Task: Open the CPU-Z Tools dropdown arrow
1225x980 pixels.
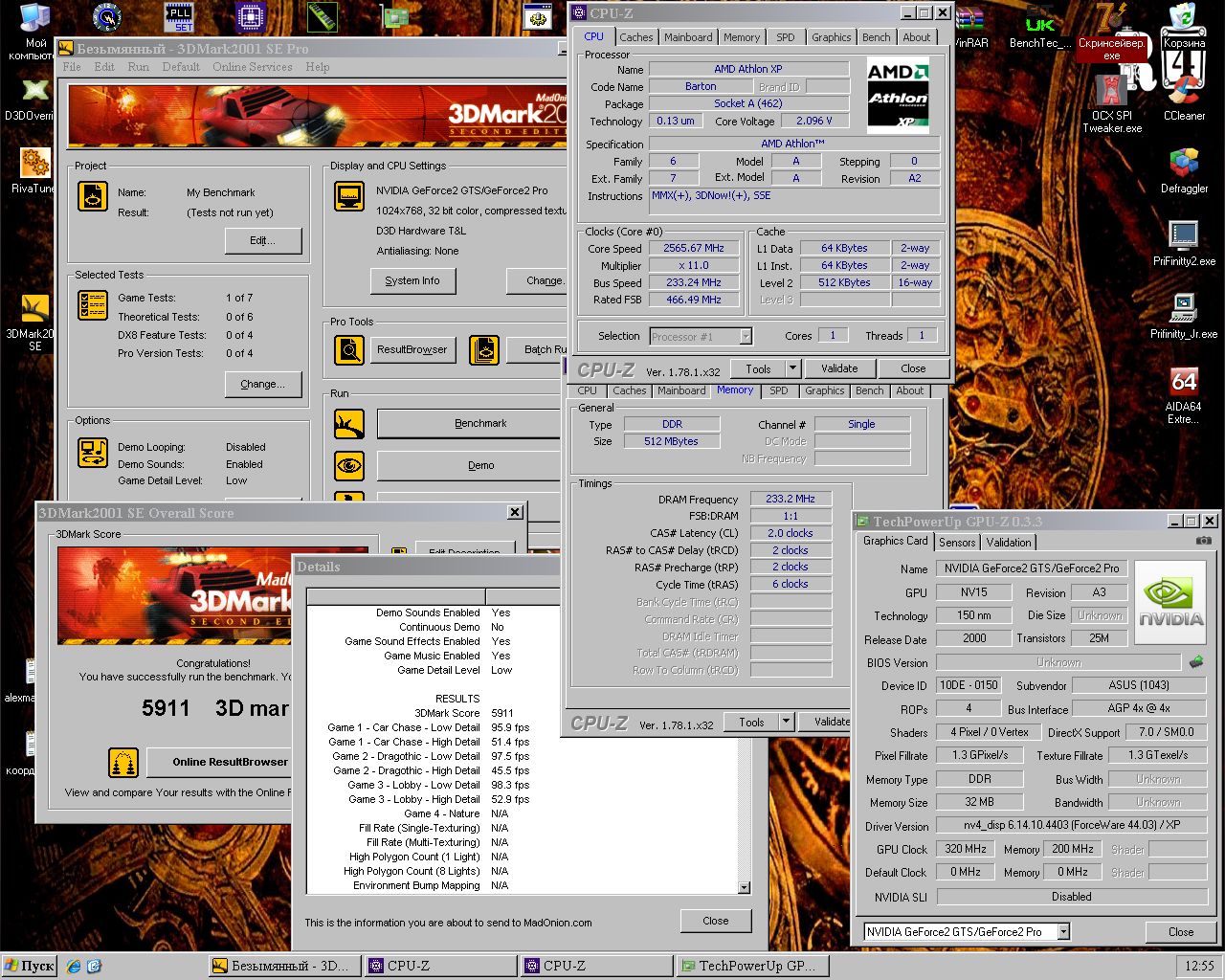Action: tap(792, 368)
